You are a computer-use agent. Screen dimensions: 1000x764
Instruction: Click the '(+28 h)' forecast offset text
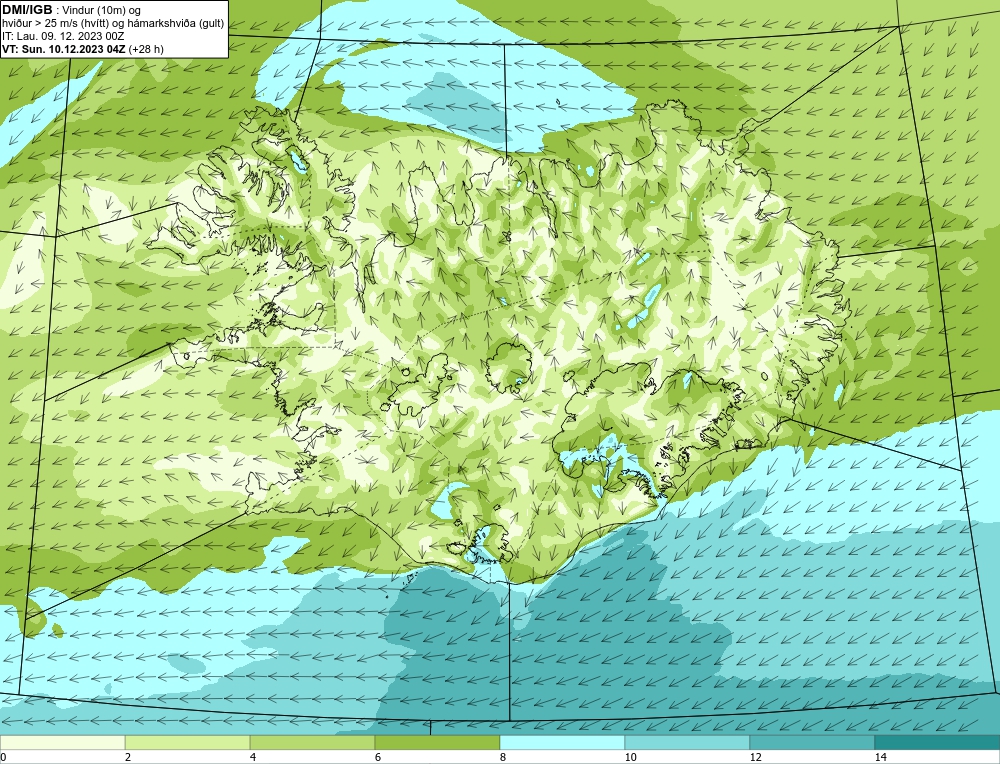point(147,49)
